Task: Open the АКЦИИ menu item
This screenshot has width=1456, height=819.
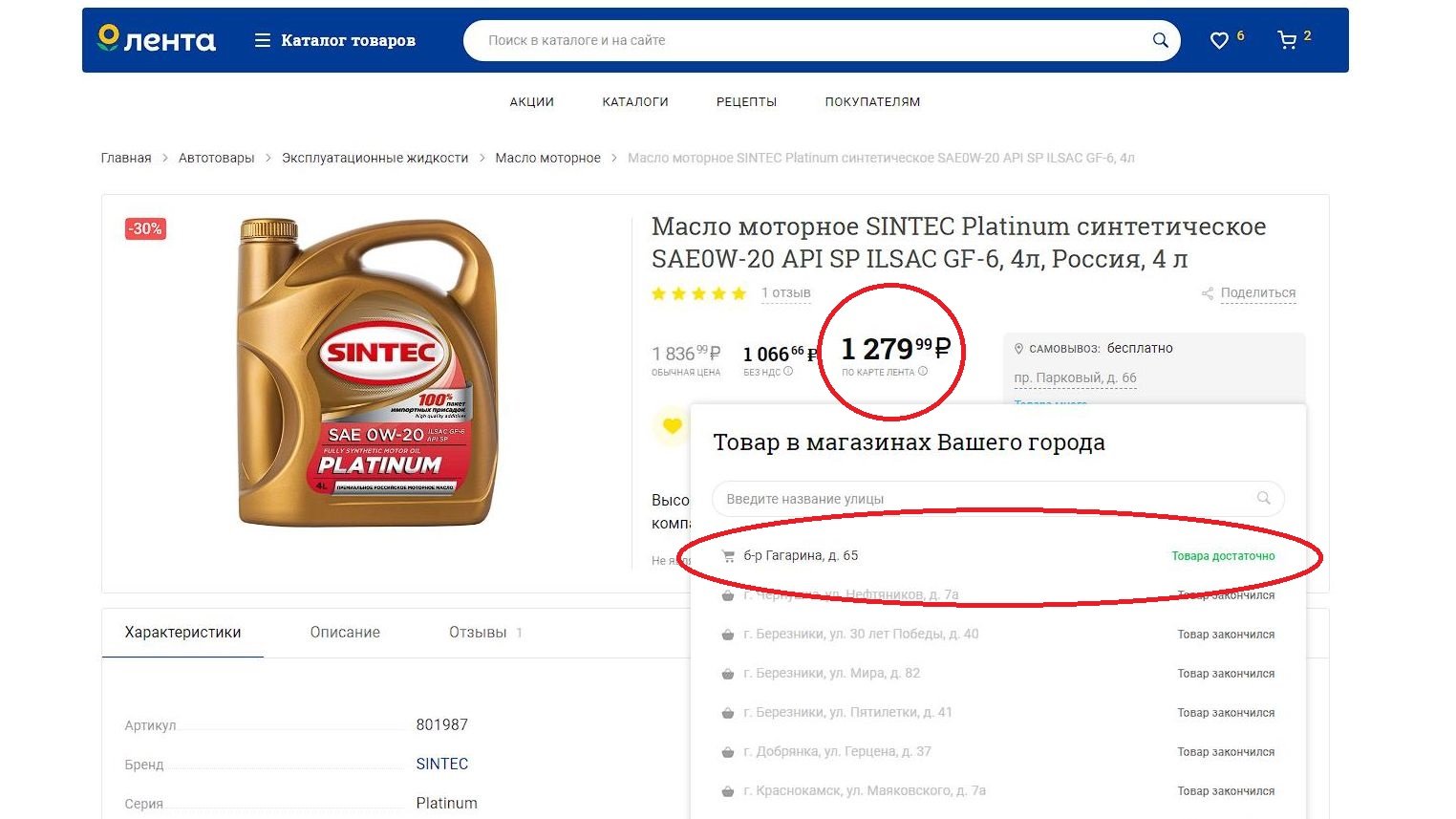Action: (x=531, y=101)
